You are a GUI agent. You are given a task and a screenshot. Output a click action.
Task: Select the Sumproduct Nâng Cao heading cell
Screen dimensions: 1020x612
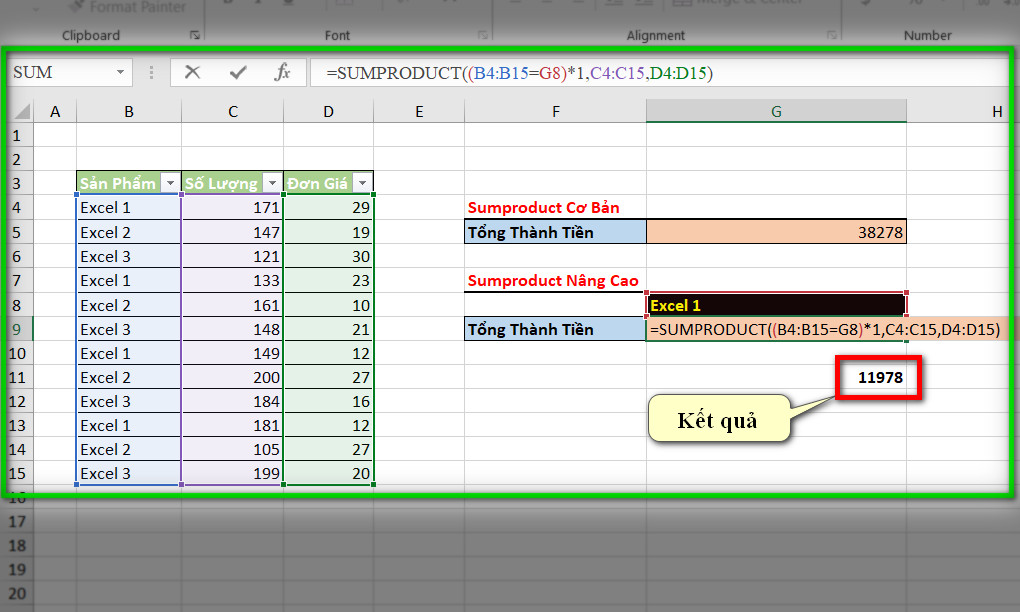click(x=556, y=280)
